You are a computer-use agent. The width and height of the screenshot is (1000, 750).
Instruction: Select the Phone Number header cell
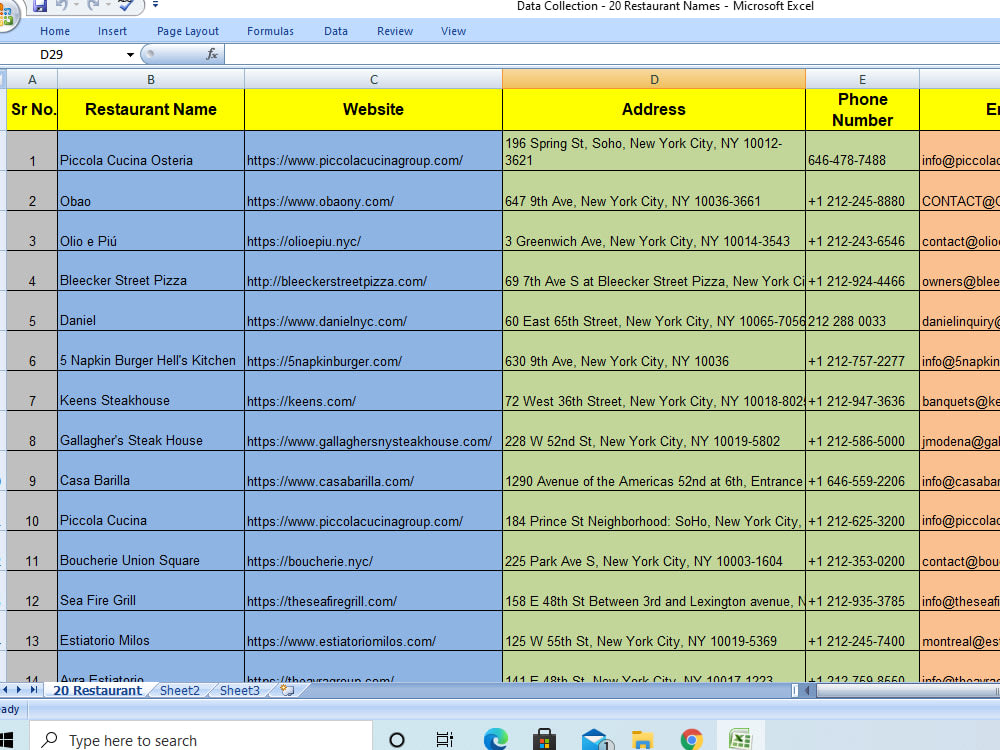pos(862,110)
